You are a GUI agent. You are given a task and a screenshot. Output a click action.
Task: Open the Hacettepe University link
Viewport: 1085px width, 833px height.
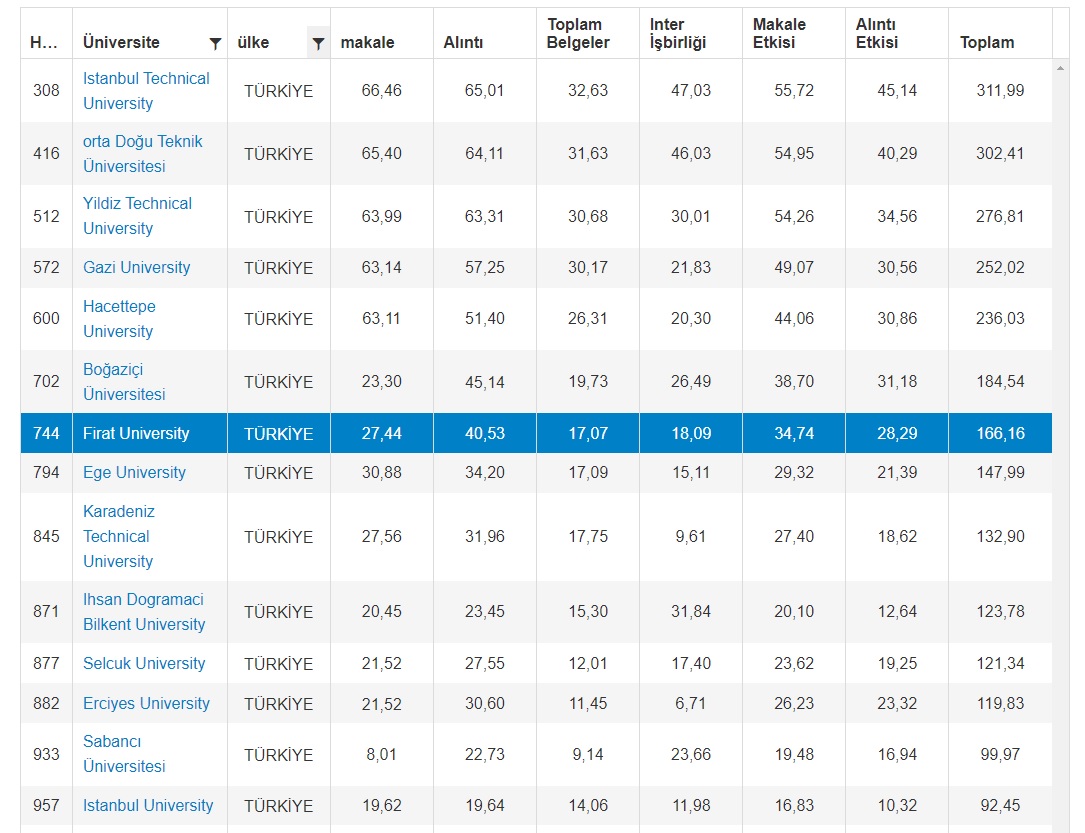pyautogui.click(x=119, y=318)
